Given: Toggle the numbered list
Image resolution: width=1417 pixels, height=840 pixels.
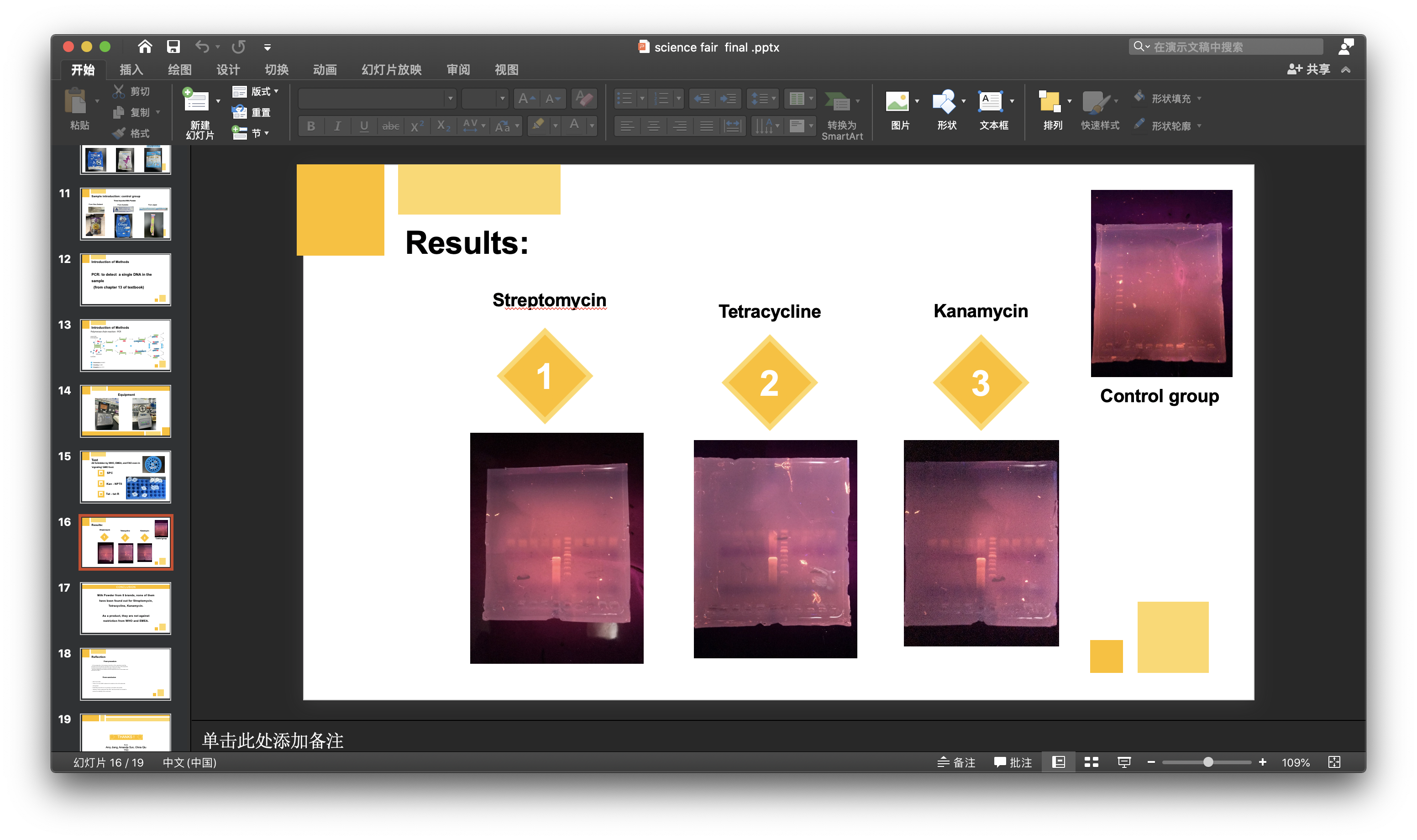Looking at the screenshot, I should pyautogui.click(x=662, y=99).
